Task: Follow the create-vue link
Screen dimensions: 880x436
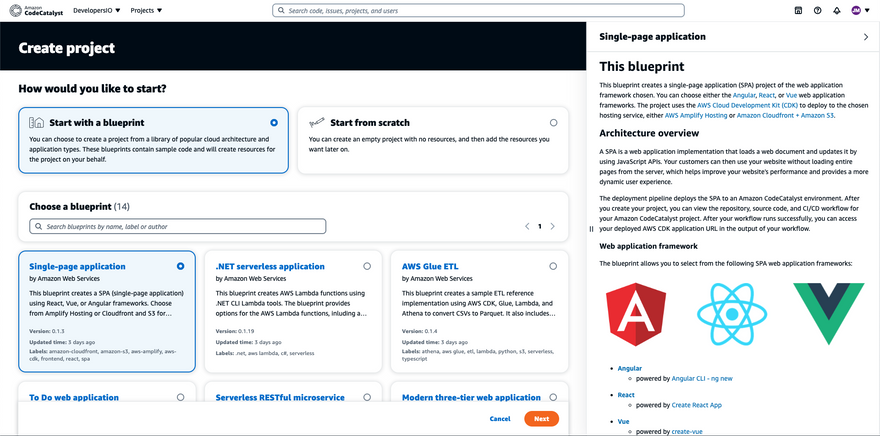Action: pos(687,432)
